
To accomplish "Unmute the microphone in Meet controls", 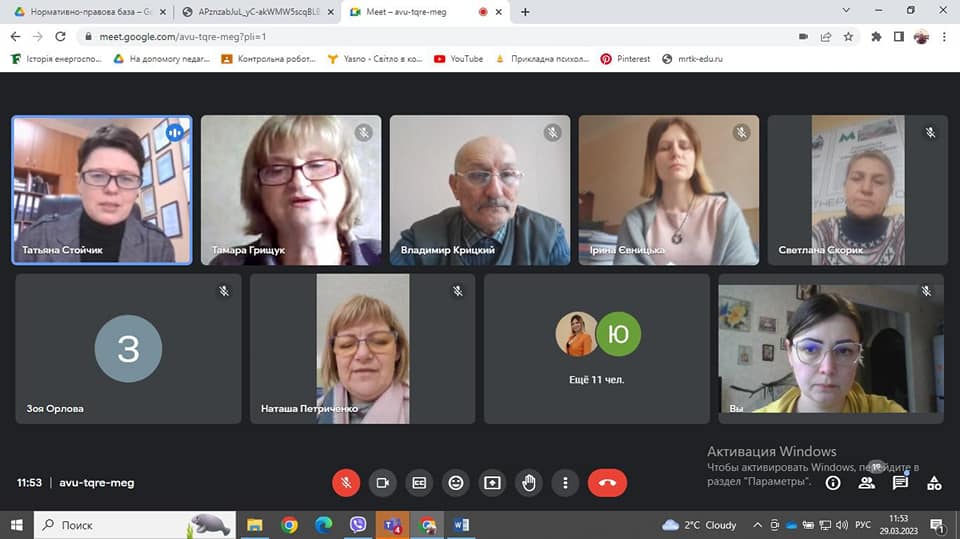I will (x=346, y=483).
